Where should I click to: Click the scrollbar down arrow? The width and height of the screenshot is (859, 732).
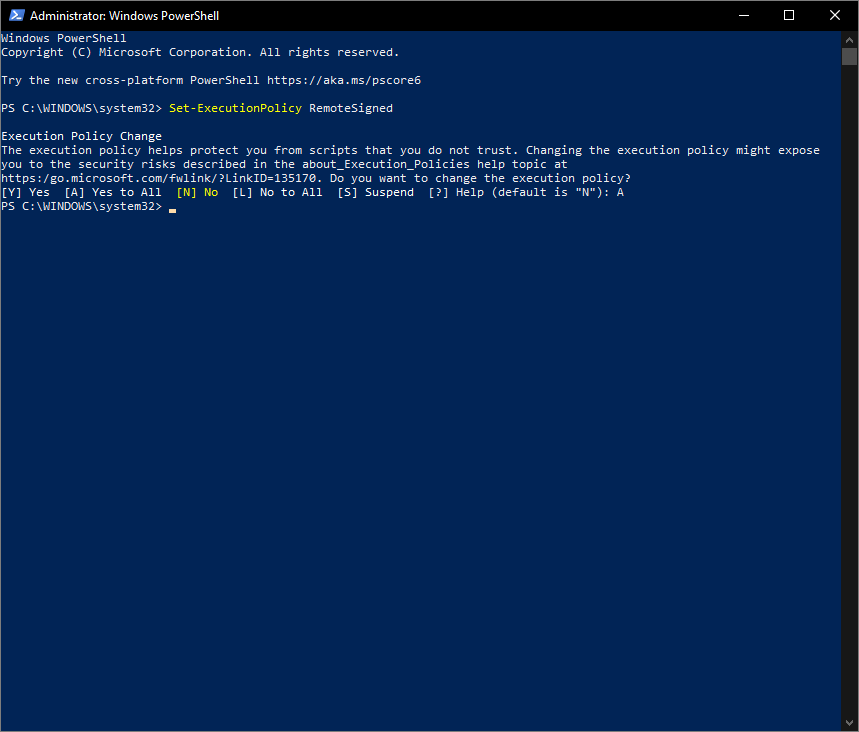pyautogui.click(x=850, y=723)
